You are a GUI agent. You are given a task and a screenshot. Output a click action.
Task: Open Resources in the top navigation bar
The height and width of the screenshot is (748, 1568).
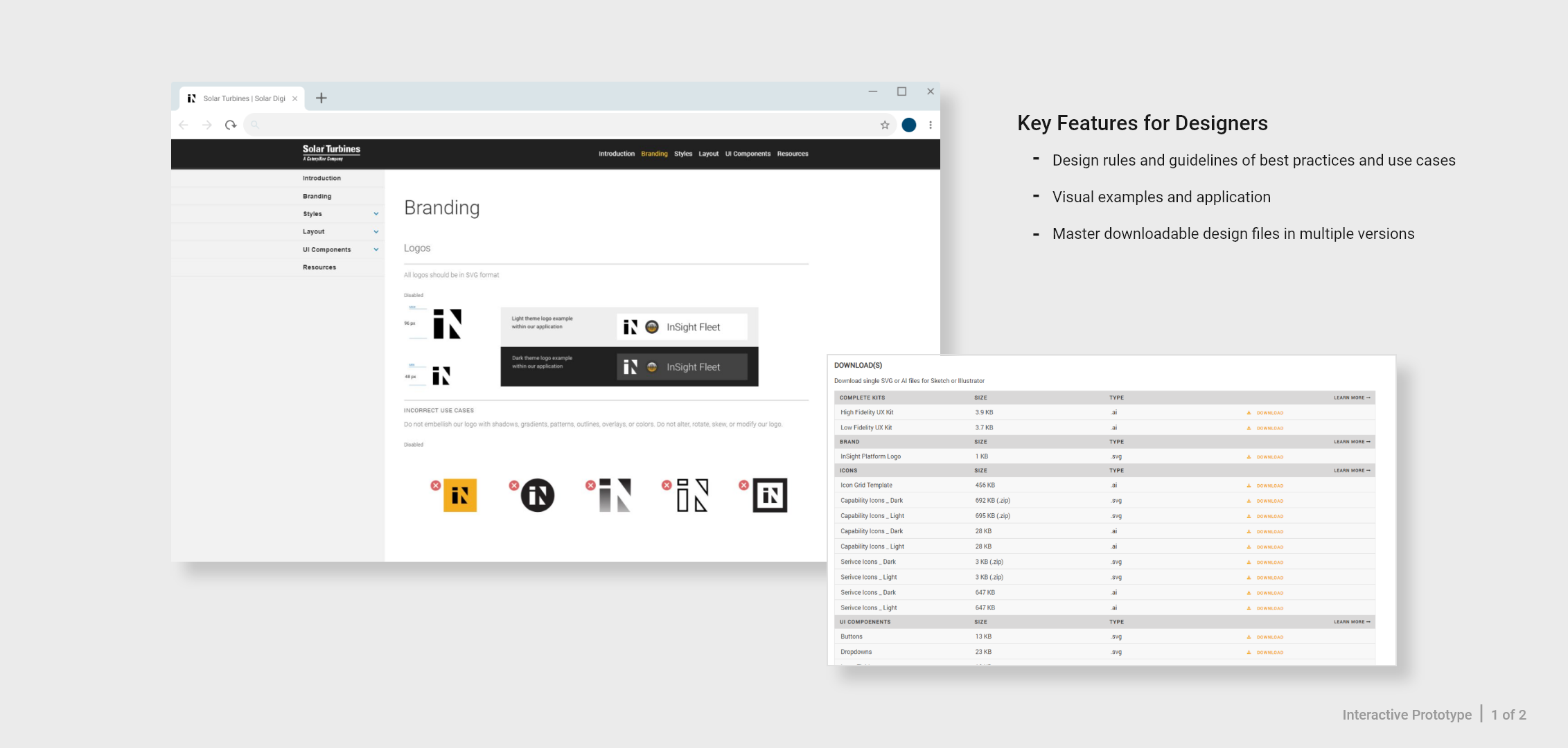(793, 154)
